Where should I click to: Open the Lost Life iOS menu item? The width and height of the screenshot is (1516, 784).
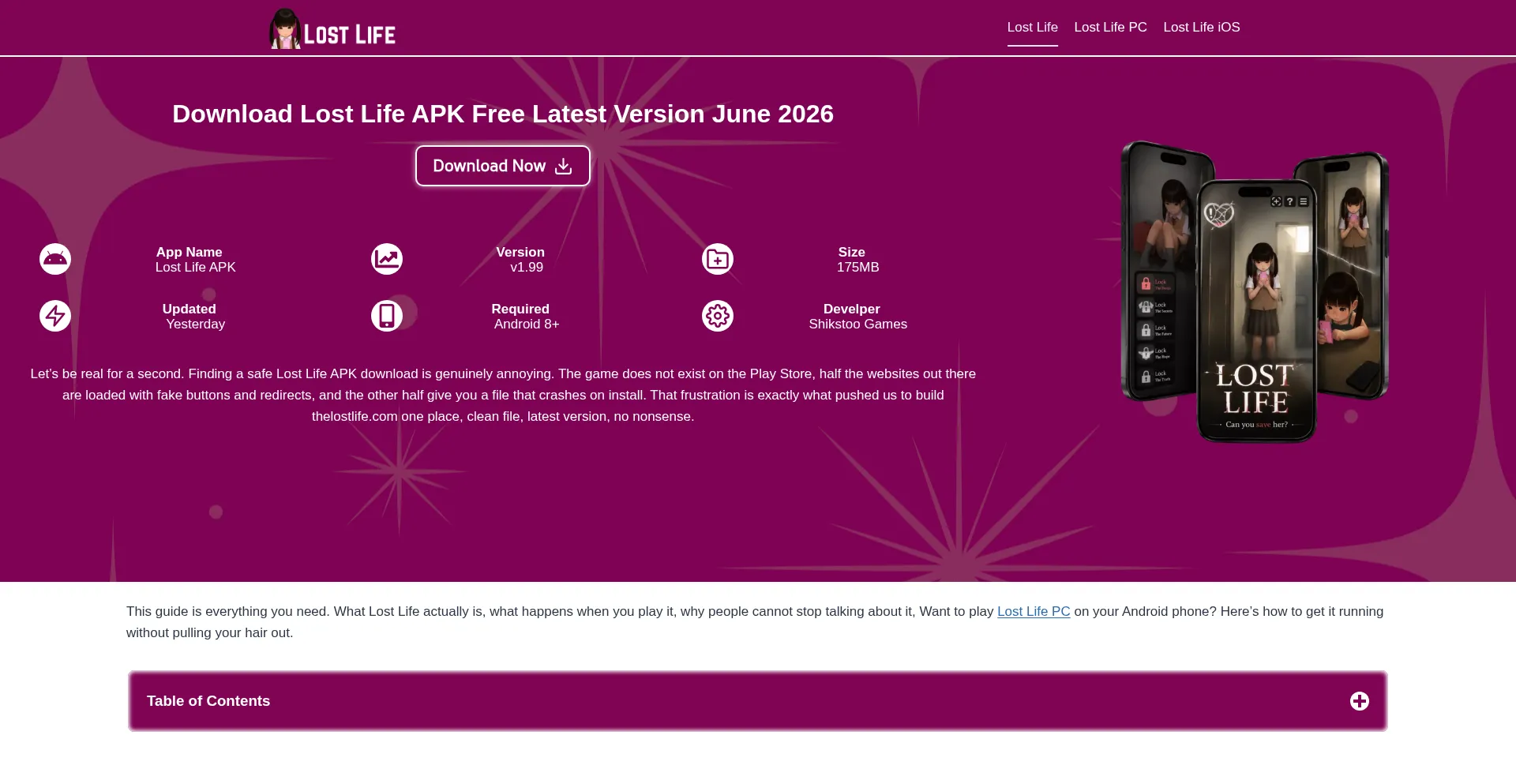point(1201,27)
